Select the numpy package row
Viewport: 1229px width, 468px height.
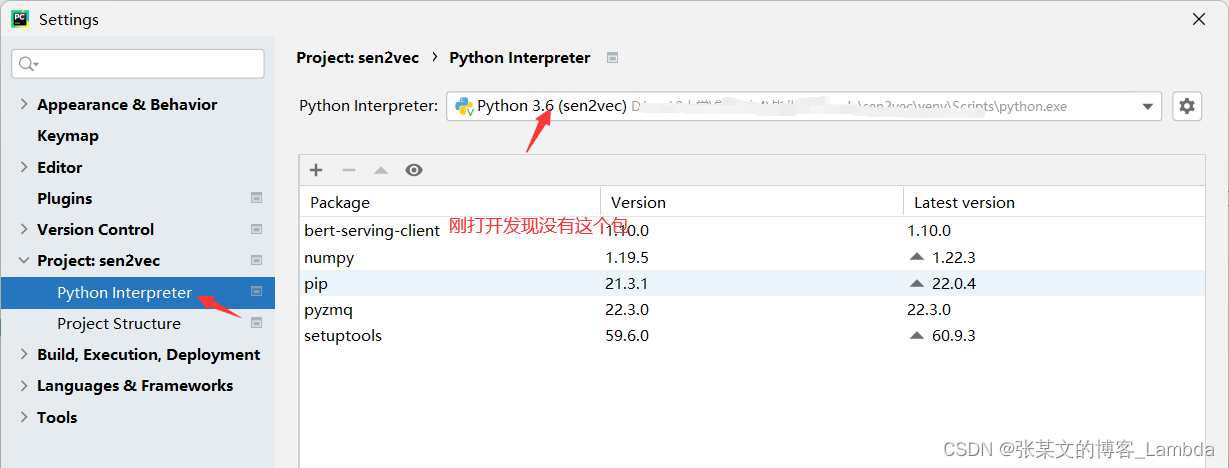tap(752, 257)
